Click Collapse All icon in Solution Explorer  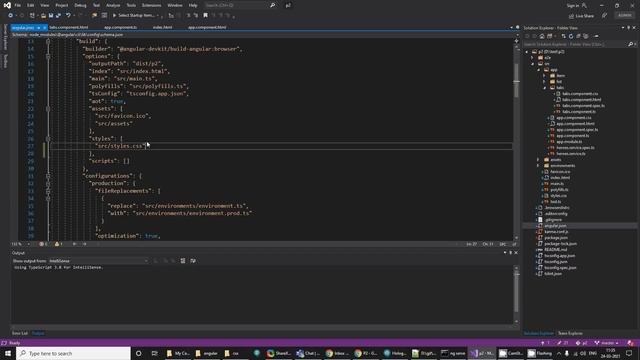pos(578,36)
